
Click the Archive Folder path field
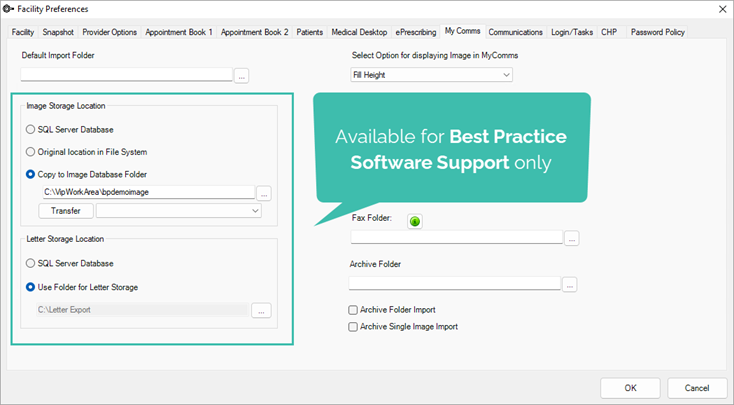point(455,283)
